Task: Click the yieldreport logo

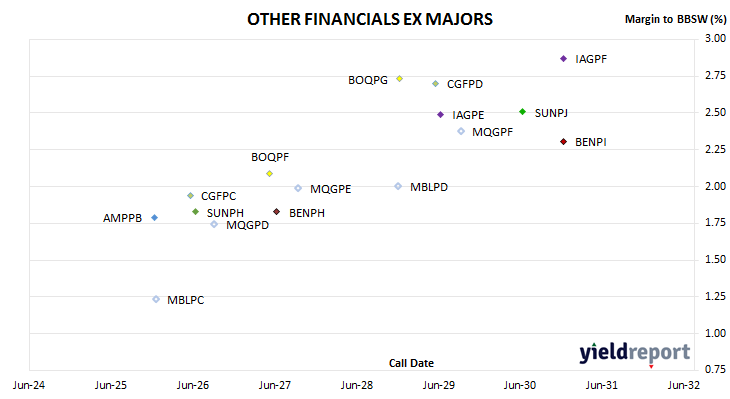Action: [x=635, y=352]
